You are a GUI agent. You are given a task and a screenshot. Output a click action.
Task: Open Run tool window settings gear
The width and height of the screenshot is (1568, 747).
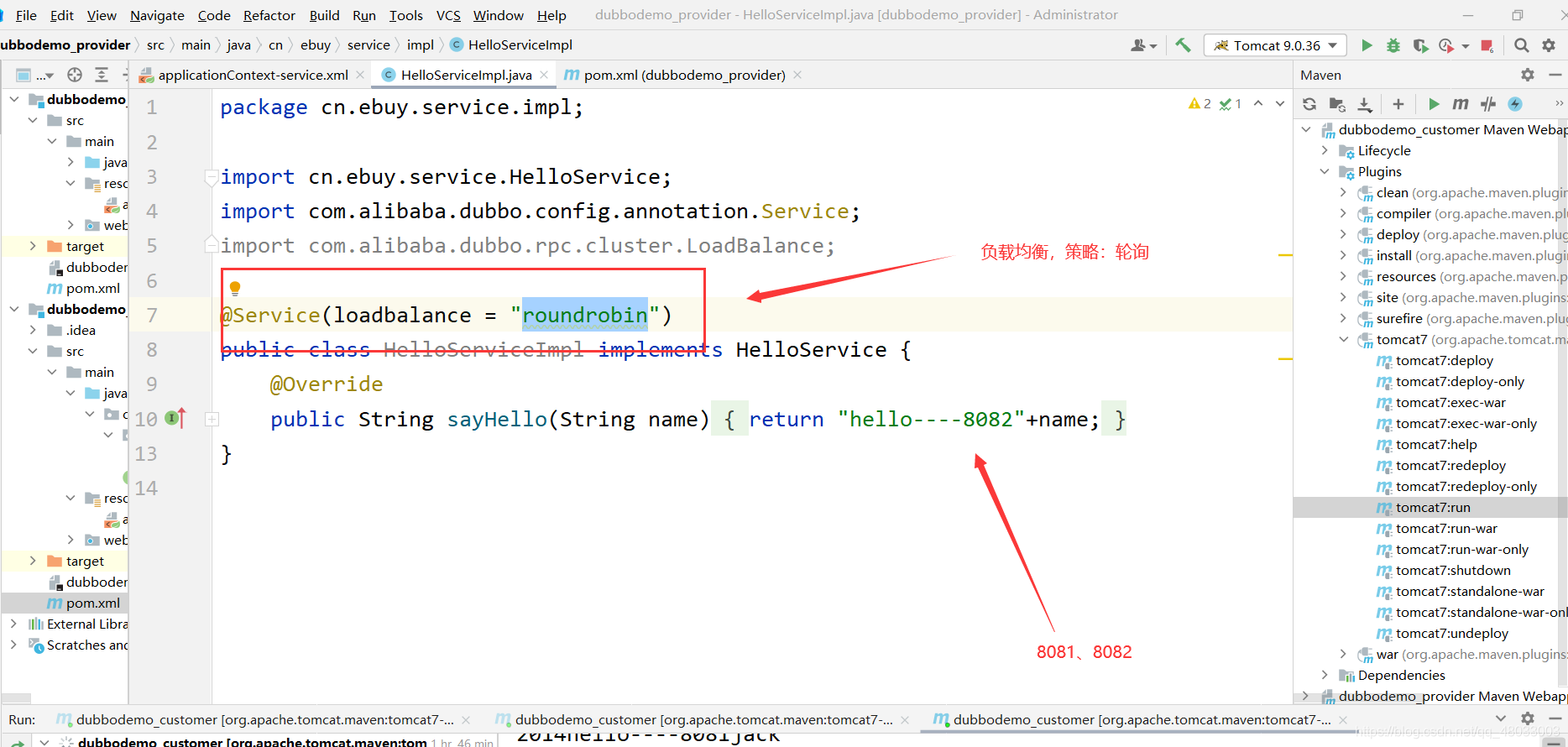(x=1528, y=718)
